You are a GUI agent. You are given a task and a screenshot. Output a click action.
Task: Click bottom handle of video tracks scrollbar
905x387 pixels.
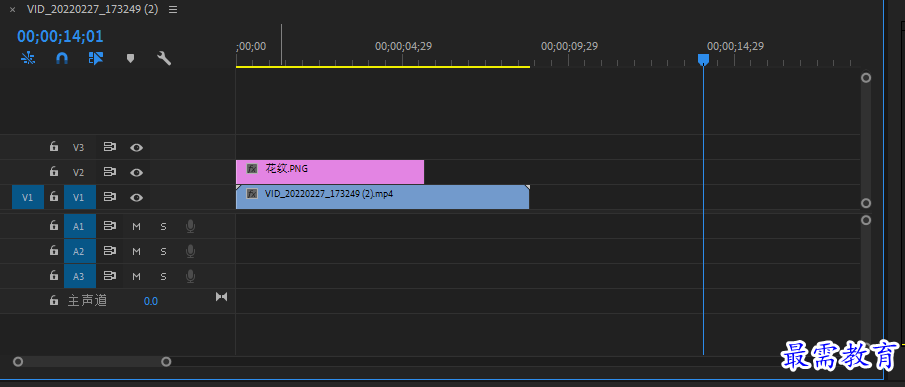[x=866, y=202]
